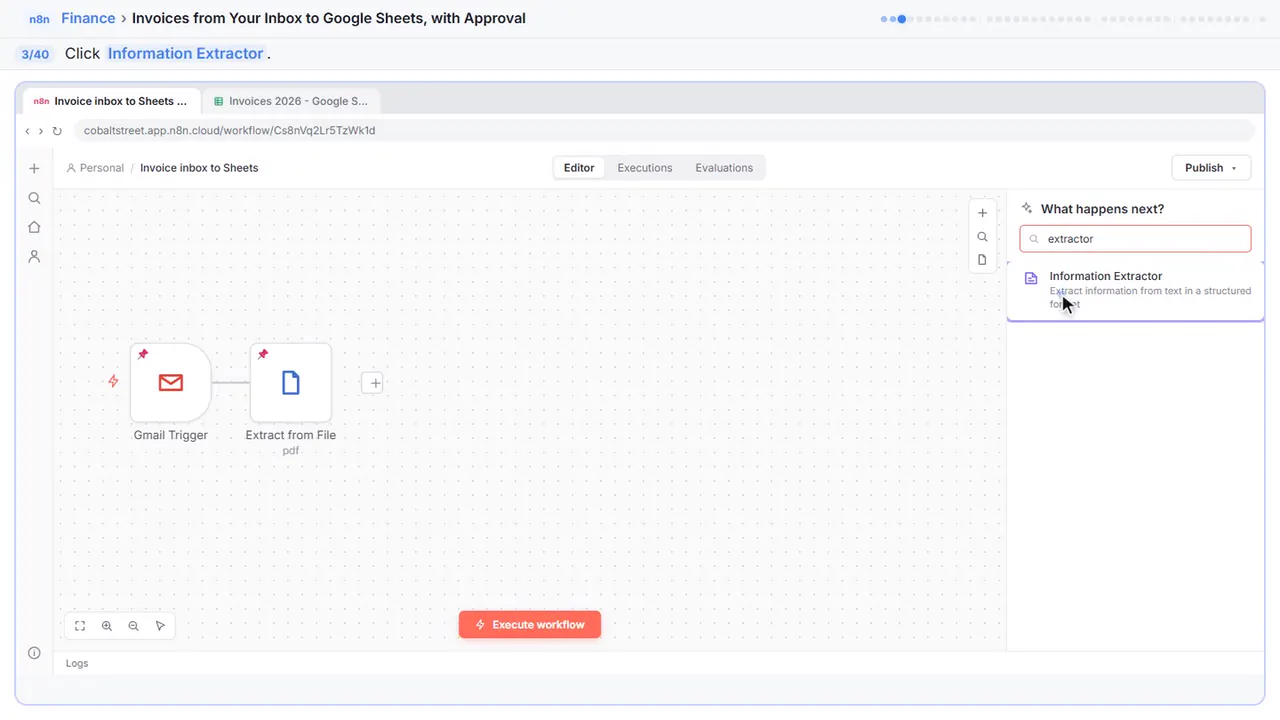
Task: Zoom in on the workflow canvas
Action: tap(107, 626)
